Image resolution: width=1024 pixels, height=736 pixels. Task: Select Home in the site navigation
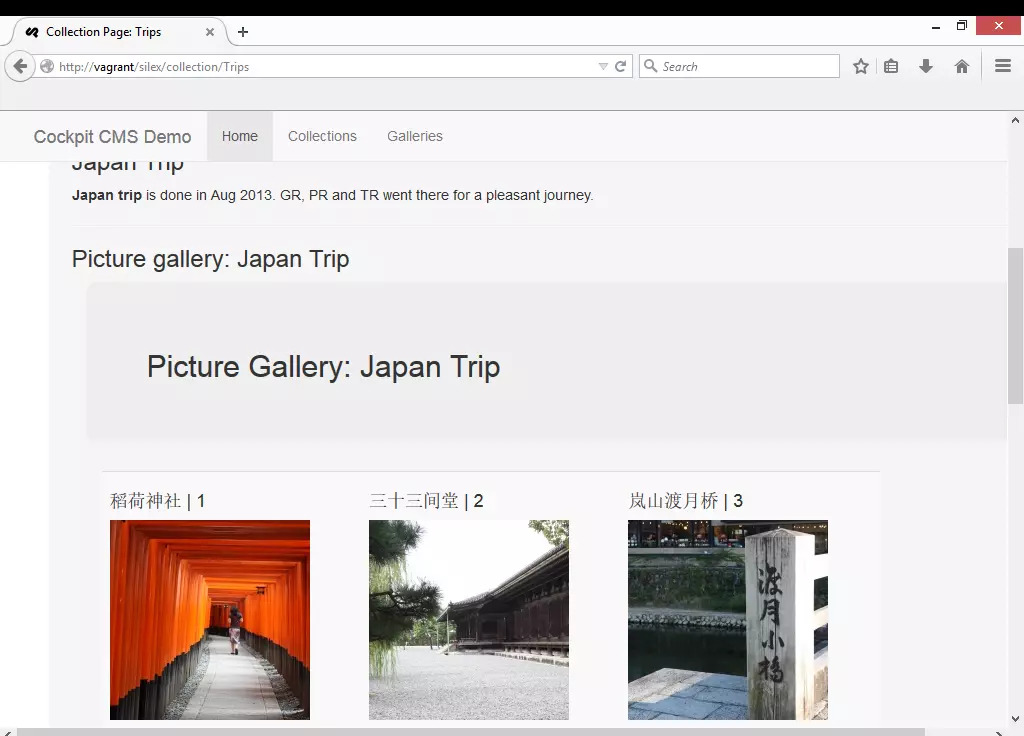pos(240,136)
